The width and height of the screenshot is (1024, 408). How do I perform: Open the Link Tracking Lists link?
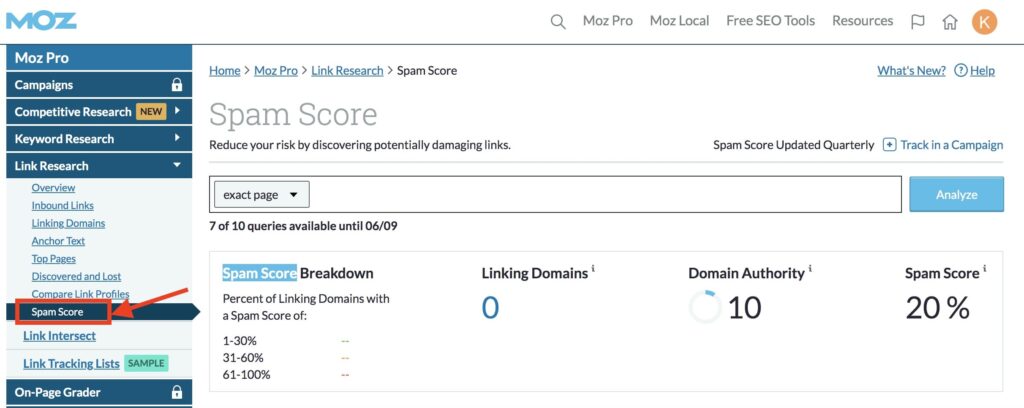point(71,364)
